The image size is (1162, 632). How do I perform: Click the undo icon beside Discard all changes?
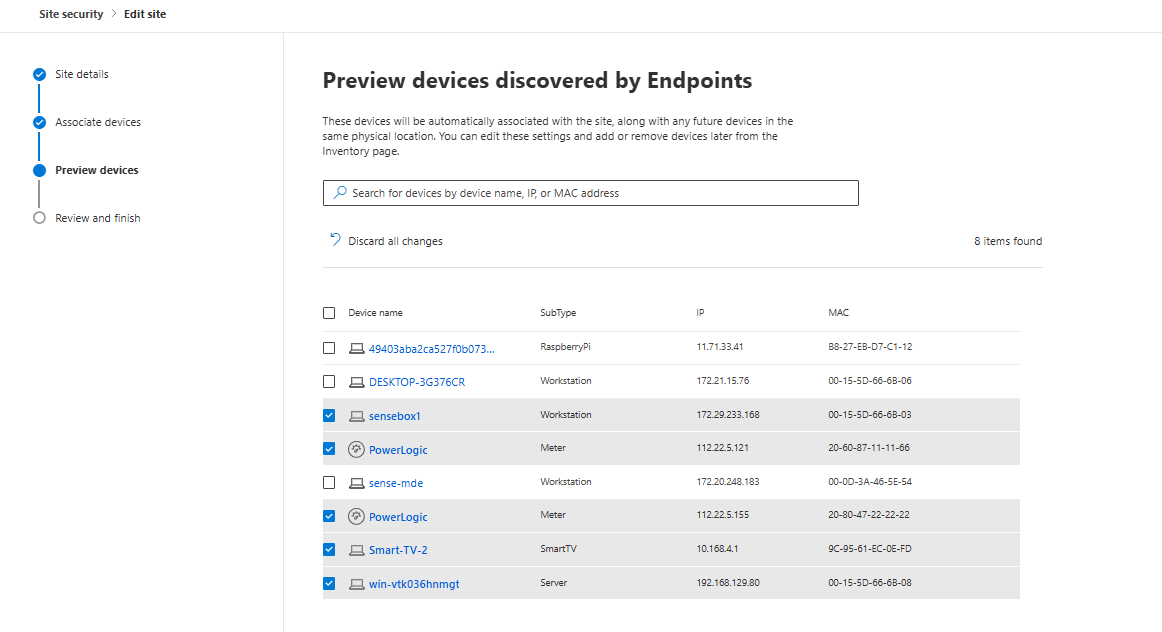click(336, 240)
